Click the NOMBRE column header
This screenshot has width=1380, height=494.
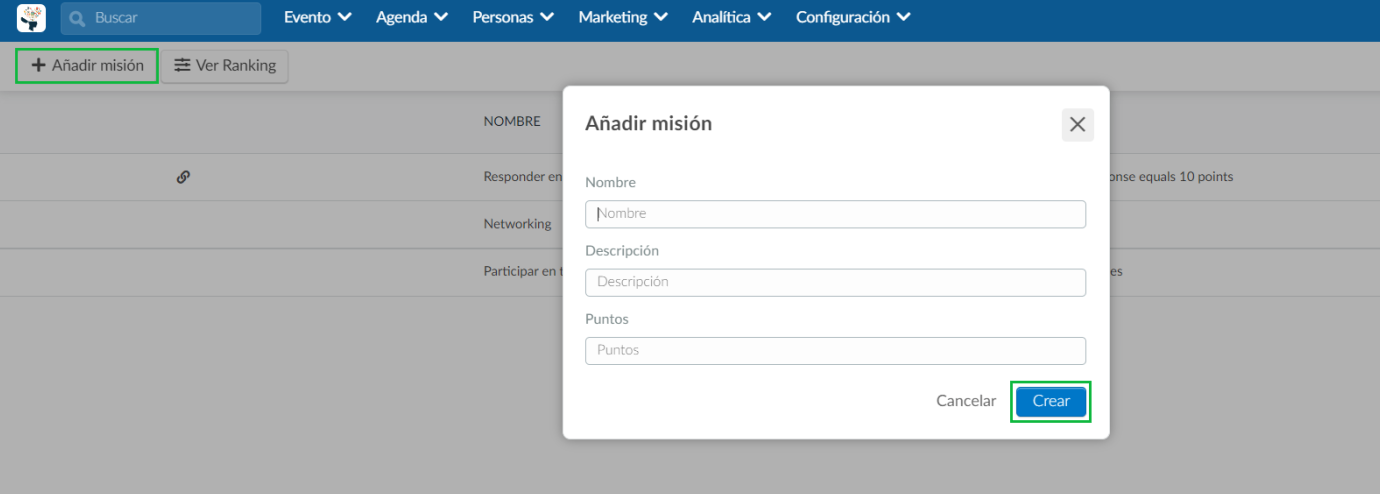512,121
